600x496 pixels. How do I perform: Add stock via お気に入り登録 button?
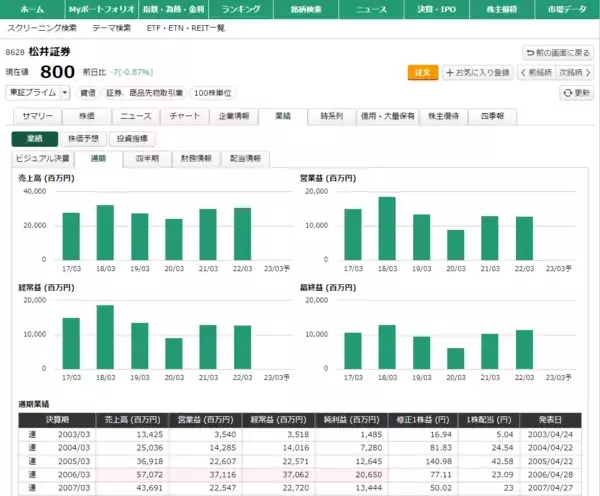tap(478, 72)
